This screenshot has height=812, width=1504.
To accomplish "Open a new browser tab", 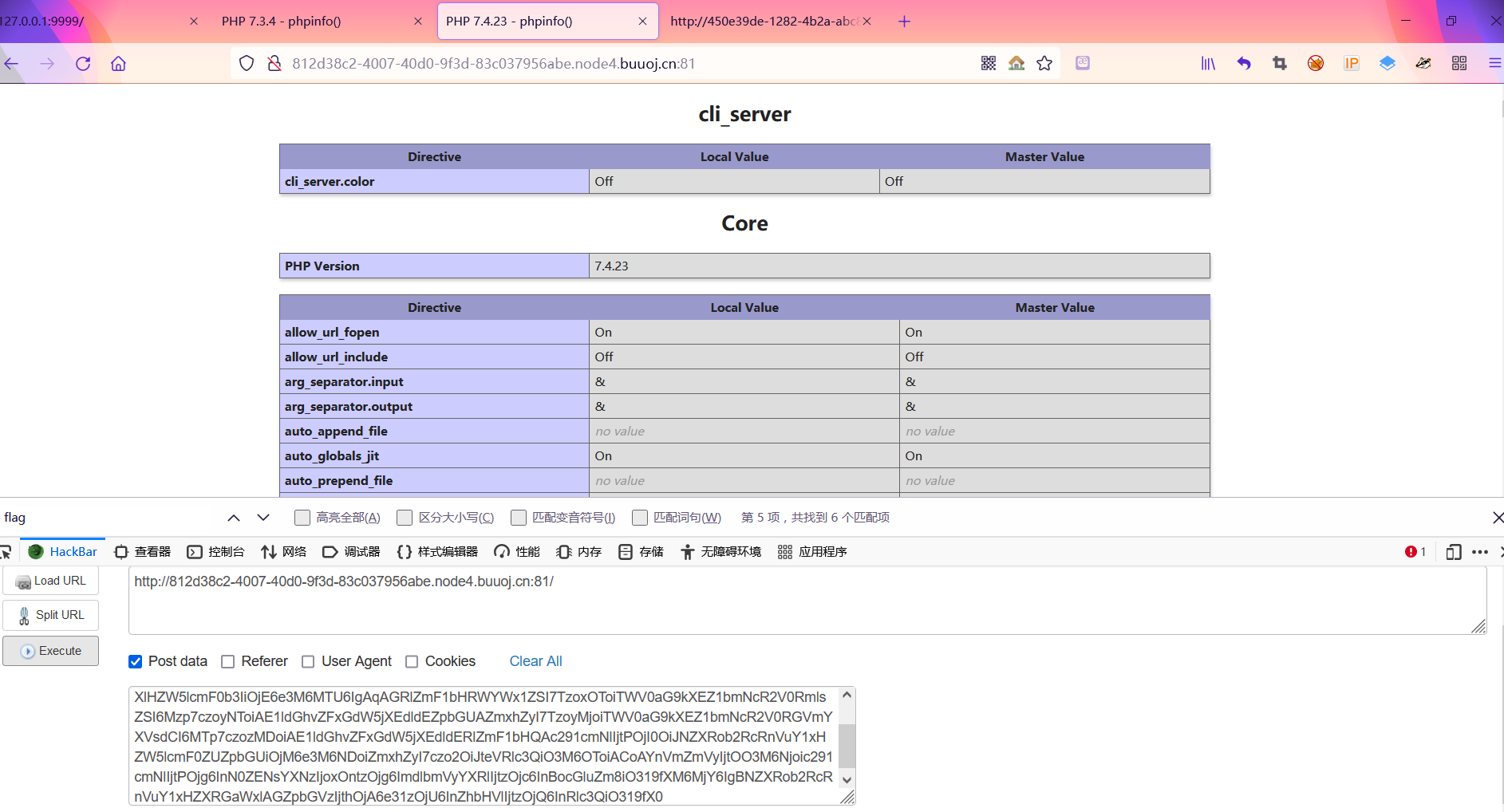I will [x=904, y=22].
